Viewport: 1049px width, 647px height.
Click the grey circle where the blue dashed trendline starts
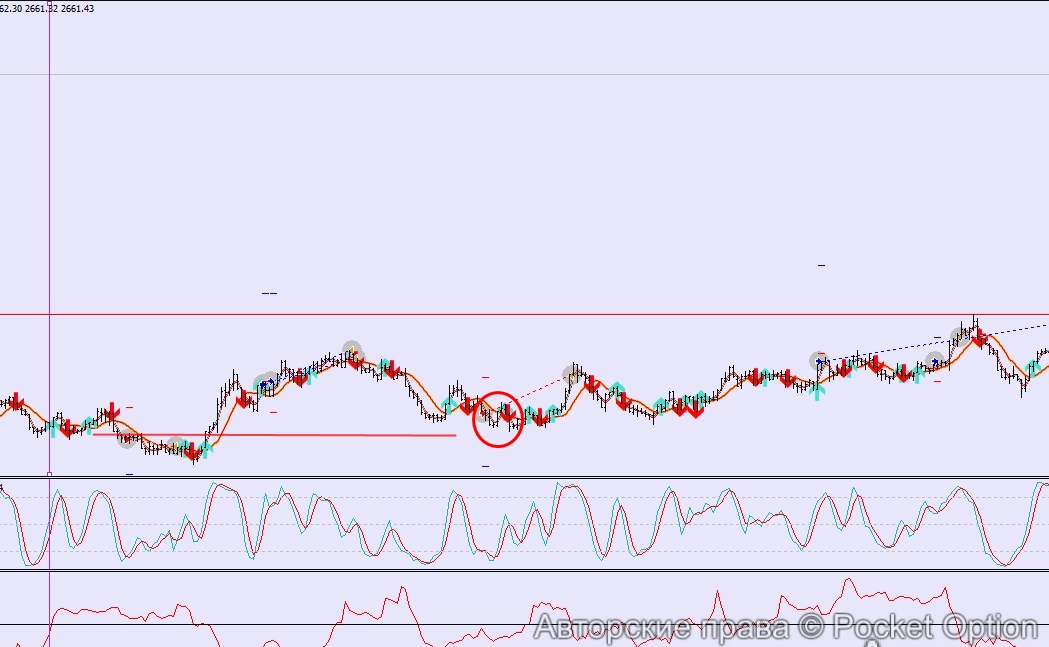click(x=819, y=361)
